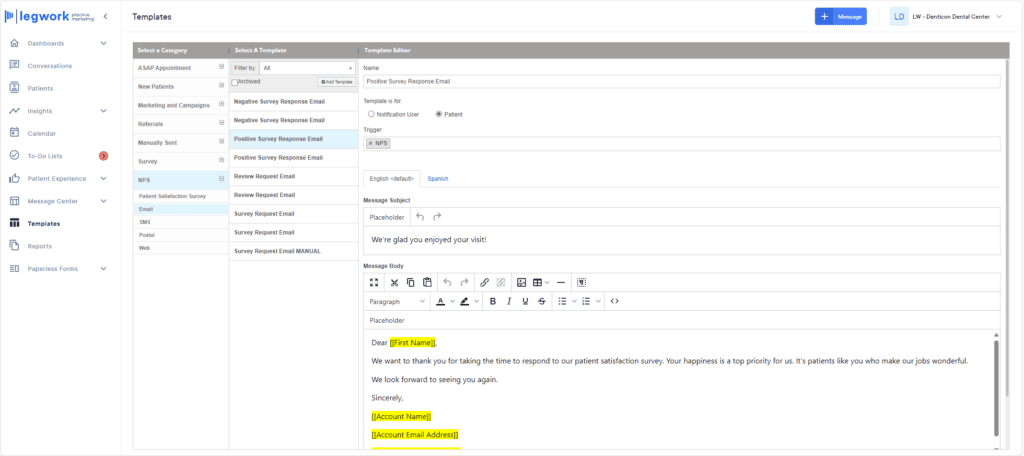This screenshot has height=456, width=1024.
Task: Click the insert link icon
Action: pyautogui.click(x=484, y=283)
